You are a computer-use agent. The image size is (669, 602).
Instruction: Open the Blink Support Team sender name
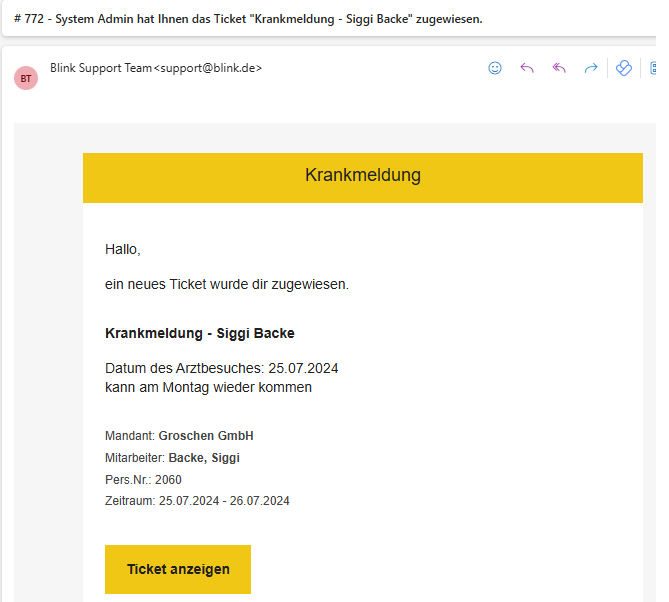(100, 68)
